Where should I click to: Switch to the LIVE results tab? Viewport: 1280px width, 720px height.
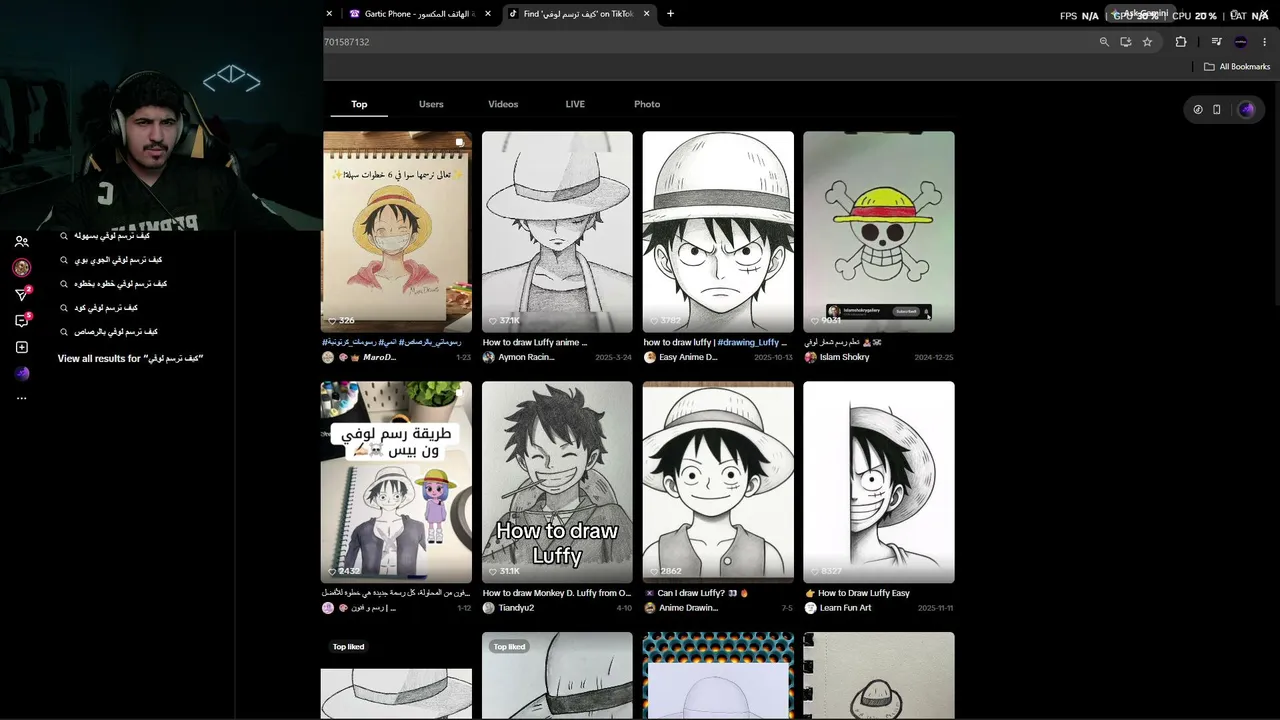pos(575,104)
